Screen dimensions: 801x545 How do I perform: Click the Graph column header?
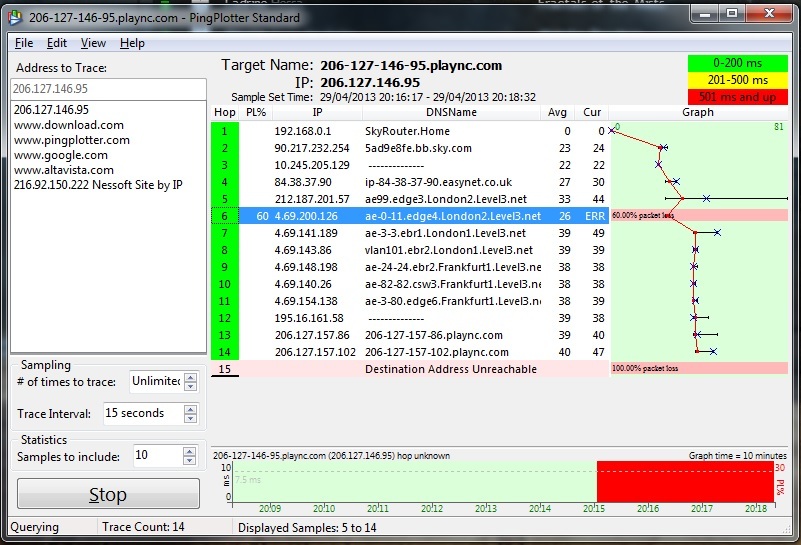click(698, 112)
